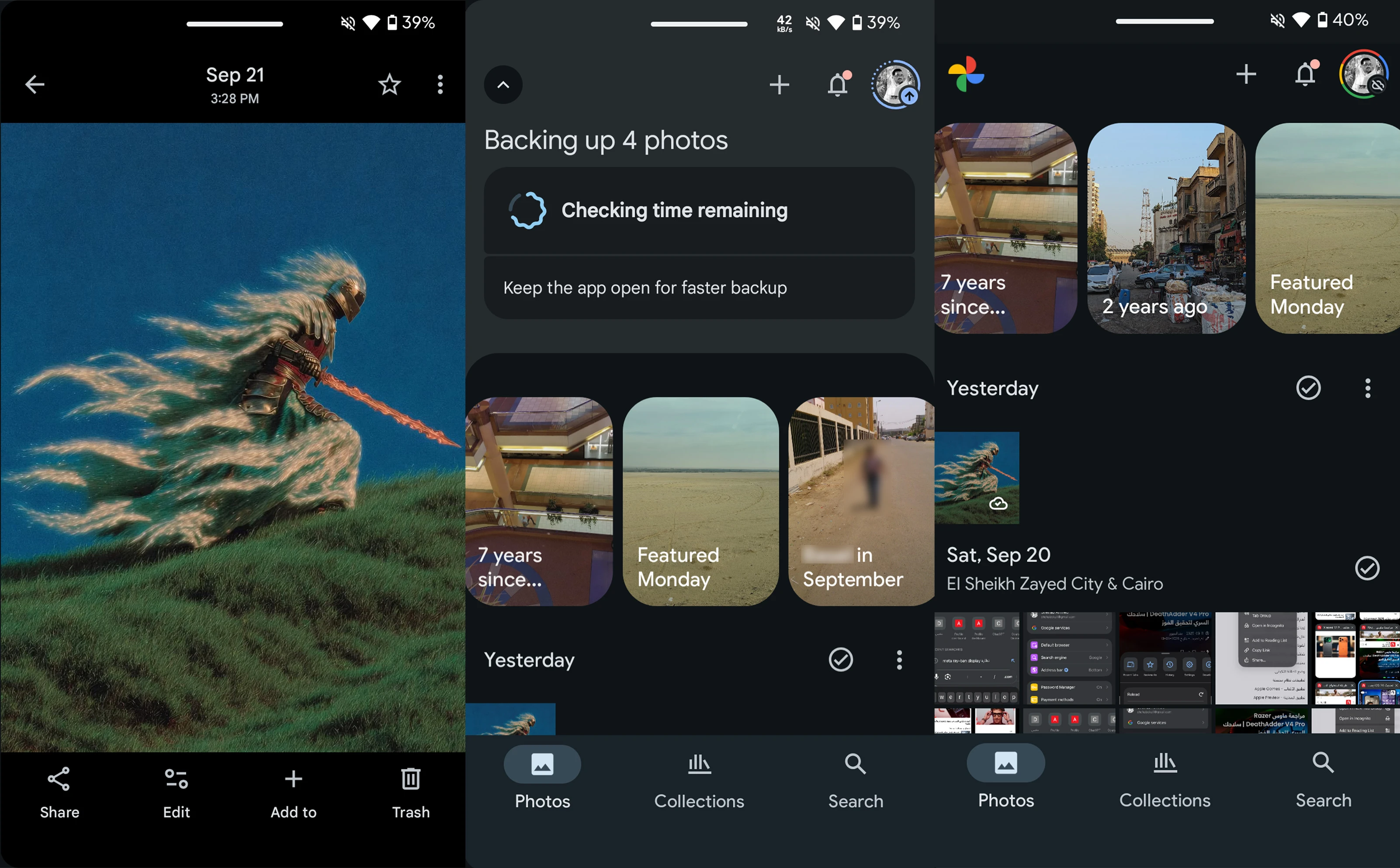The height and width of the screenshot is (868, 1400).
Task: Open Yesterday more options in middle screen
Action: click(x=899, y=660)
